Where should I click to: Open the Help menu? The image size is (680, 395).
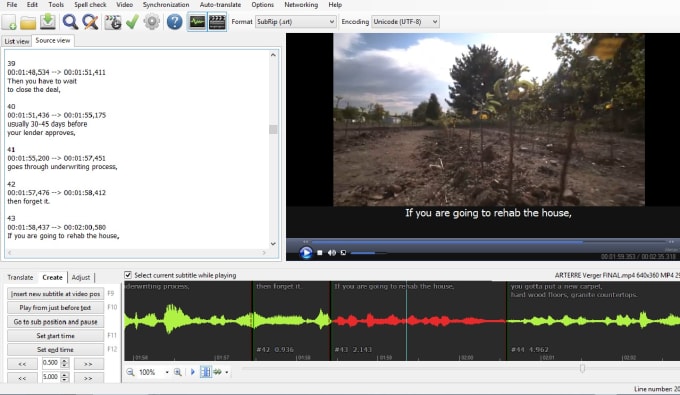click(x=335, y=5)
